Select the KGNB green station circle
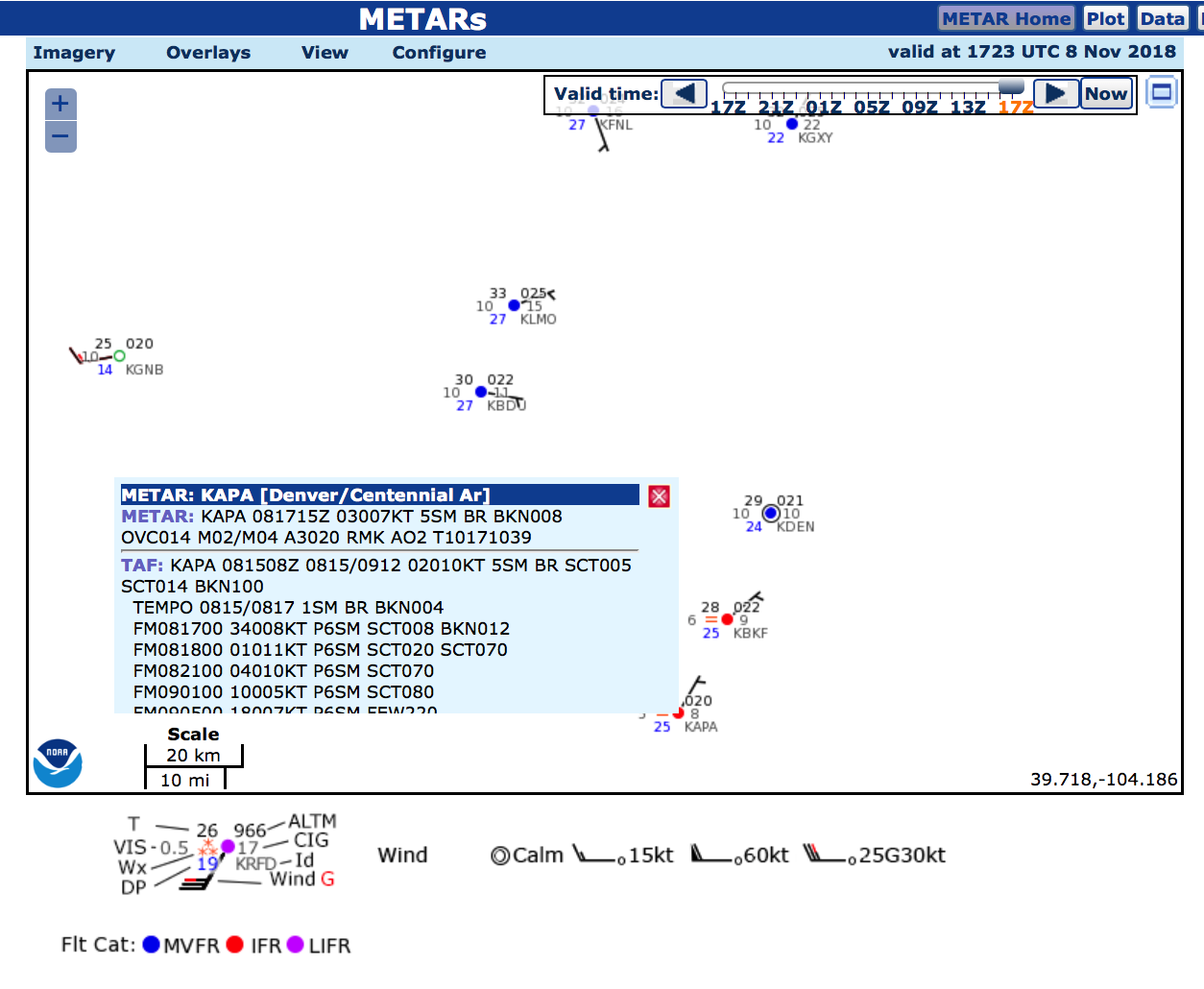The image size is (1204, 989). coord(120,356)
